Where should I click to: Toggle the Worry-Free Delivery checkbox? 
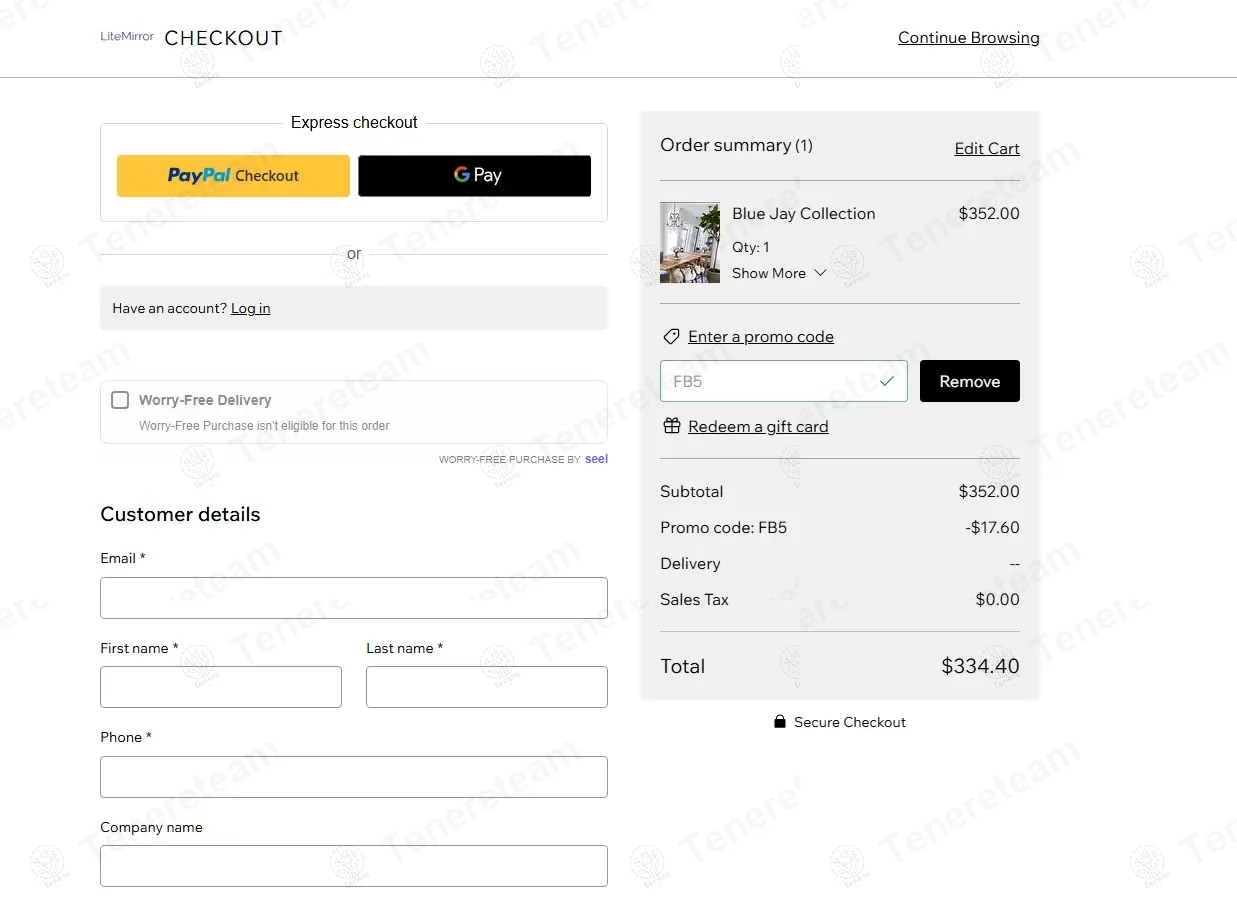point(120,400)
